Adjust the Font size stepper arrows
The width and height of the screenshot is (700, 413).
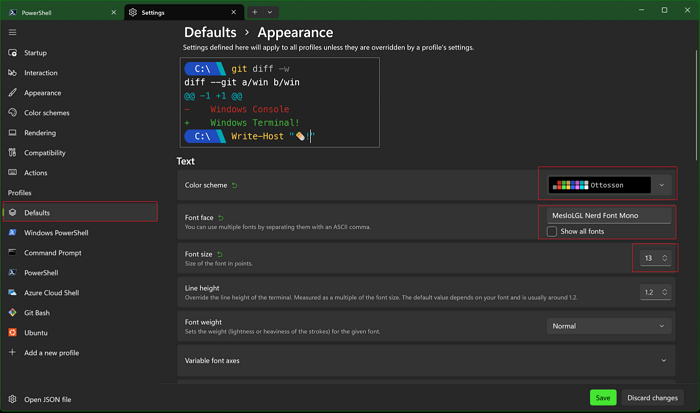pos(664,258)
